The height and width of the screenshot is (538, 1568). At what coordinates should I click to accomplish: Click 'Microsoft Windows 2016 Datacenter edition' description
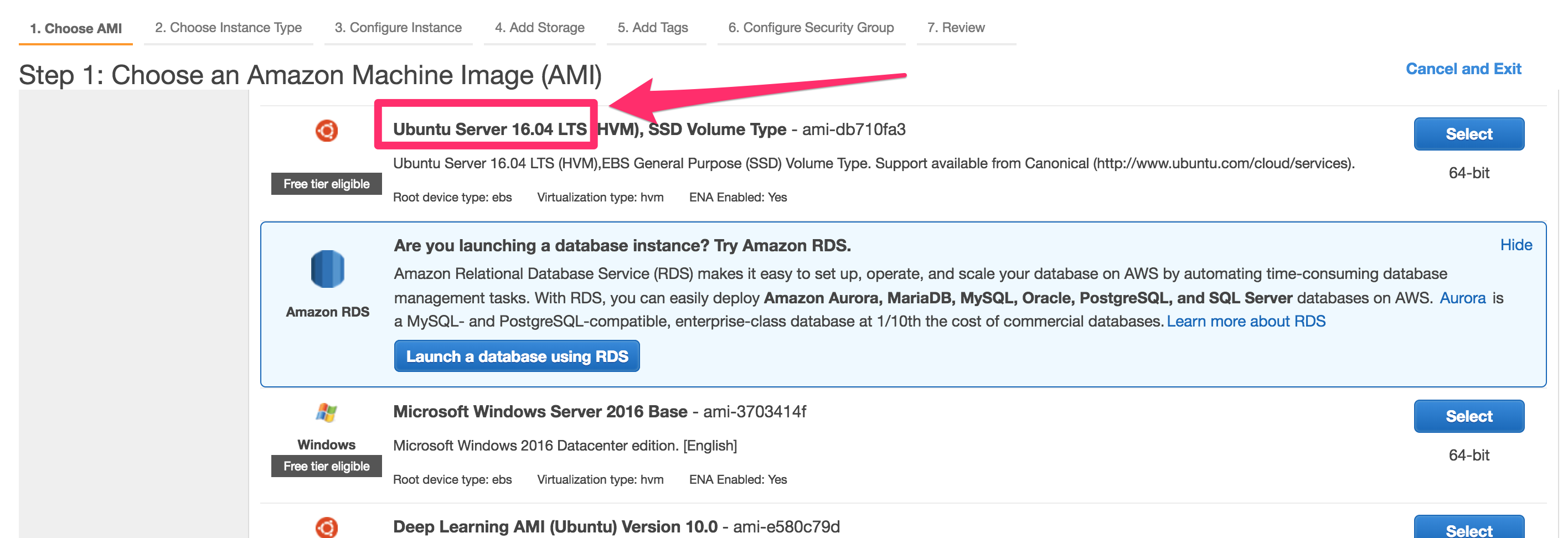tap(565, 446)
